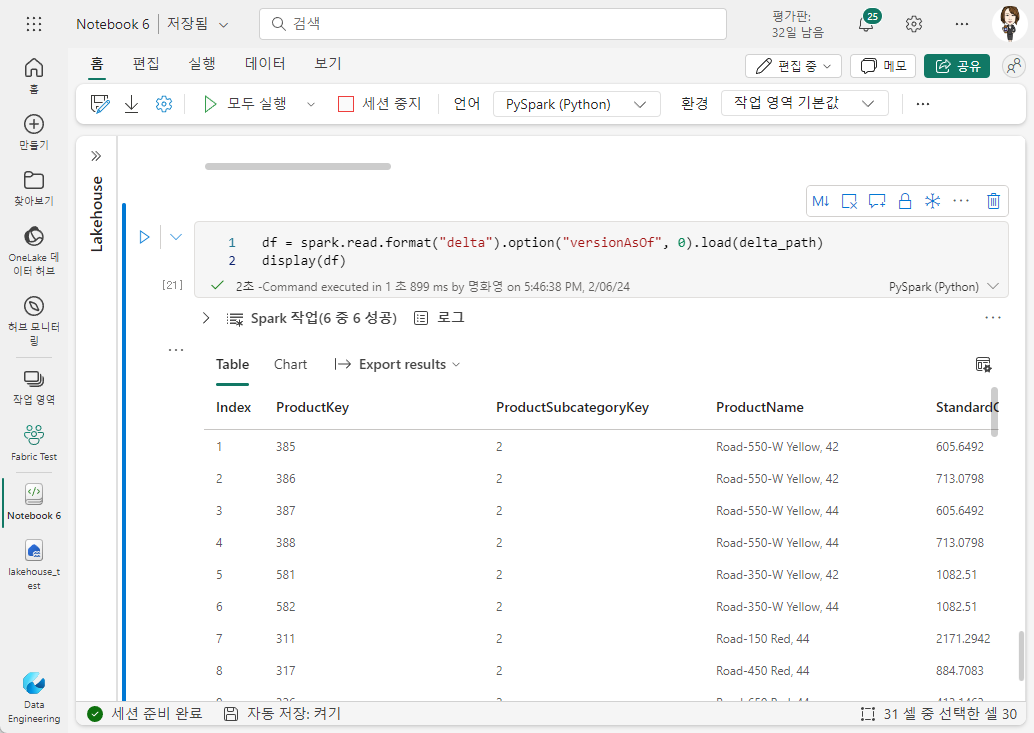Open dropdown next to 모두 실행
1034x733 pixels.
(x=311, y=104)
